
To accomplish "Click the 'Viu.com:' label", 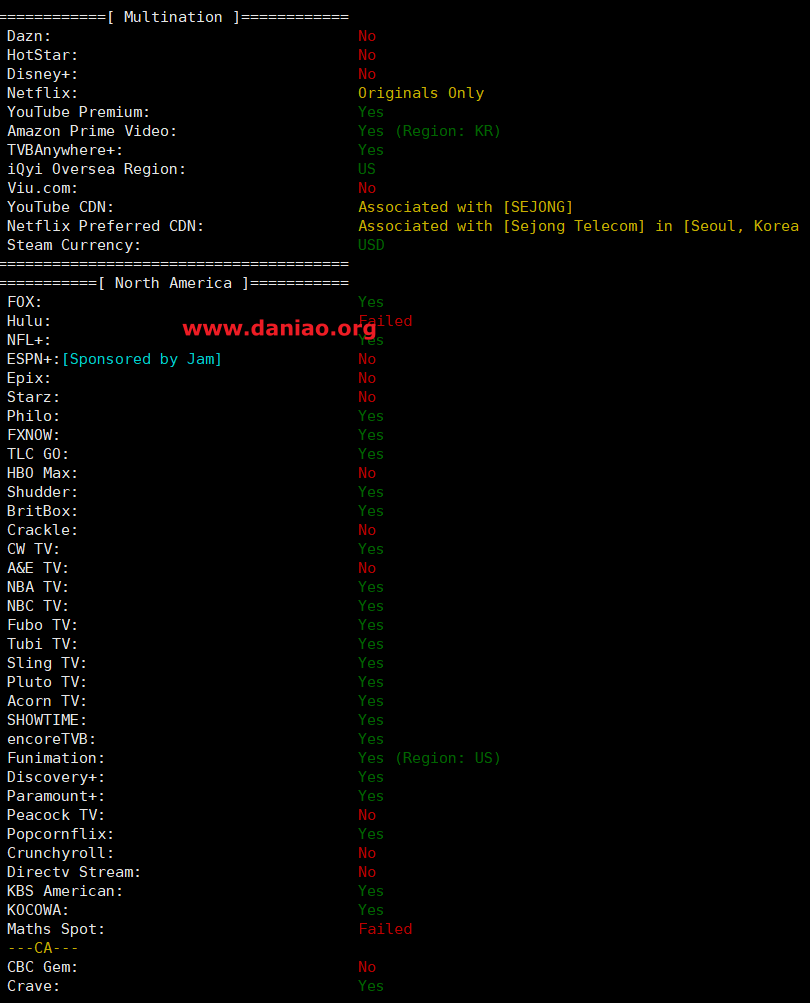I will pos(42,189).
